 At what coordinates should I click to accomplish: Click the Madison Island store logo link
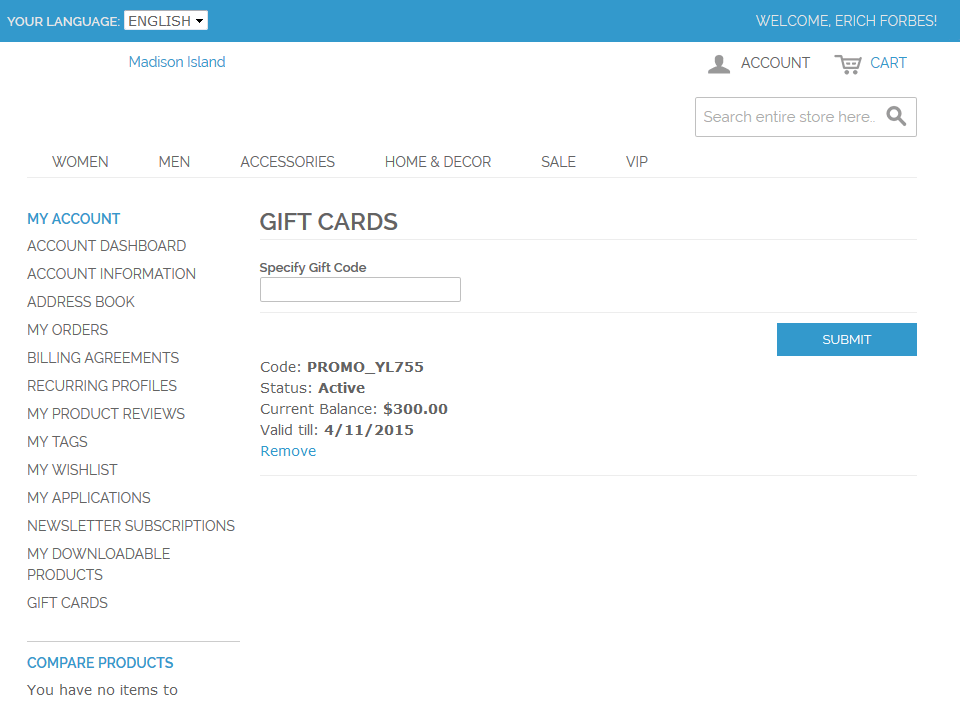[x=176, y=61]
